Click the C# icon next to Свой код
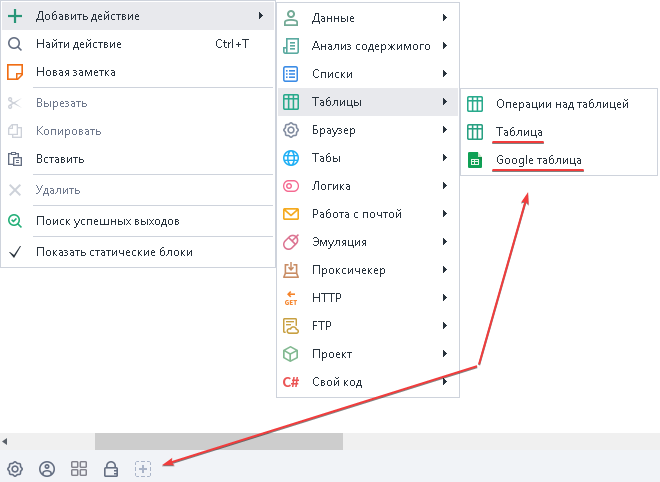 point(291,381)
